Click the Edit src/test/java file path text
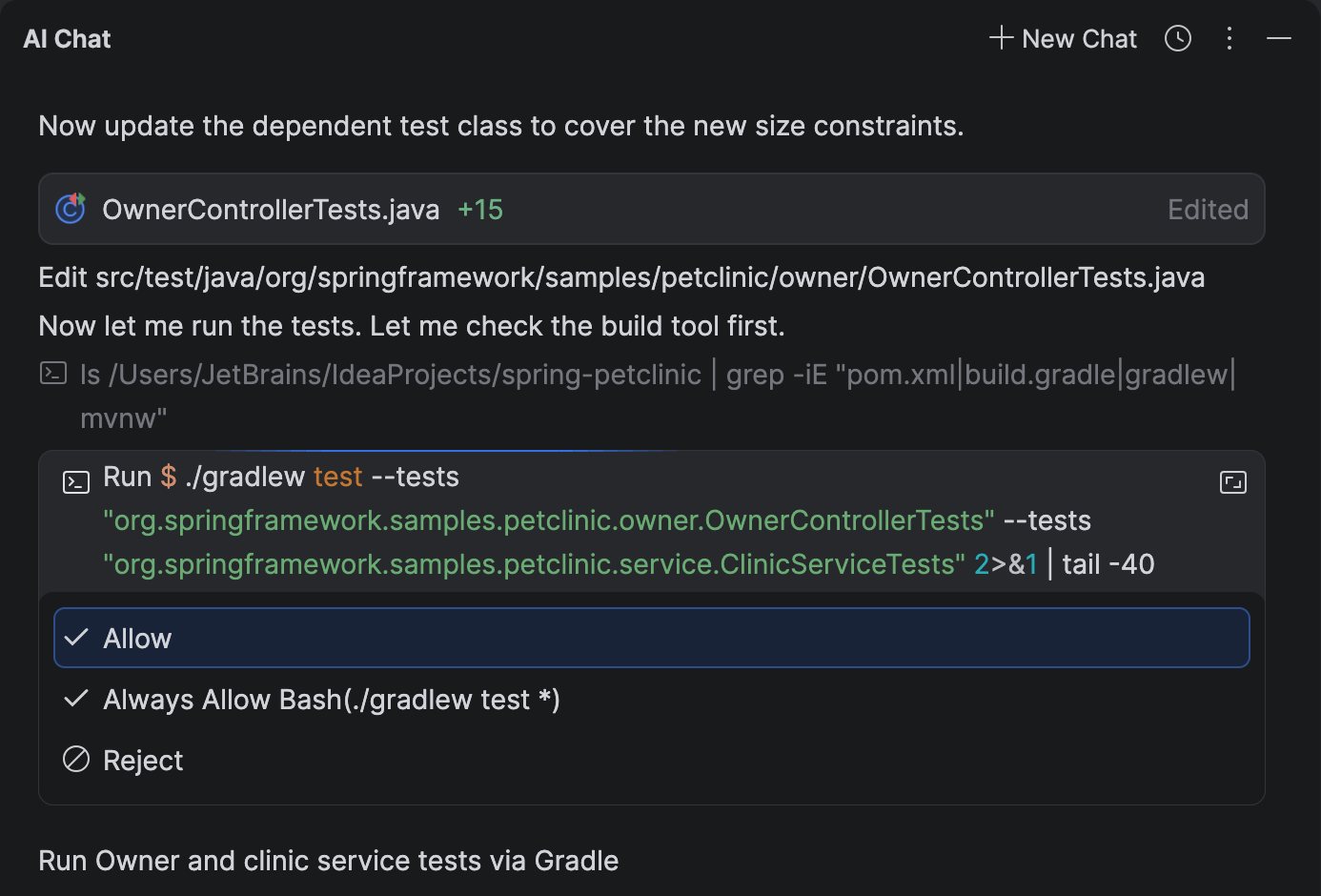Viewport: 1321px width, 896px height. pos(621,277)
